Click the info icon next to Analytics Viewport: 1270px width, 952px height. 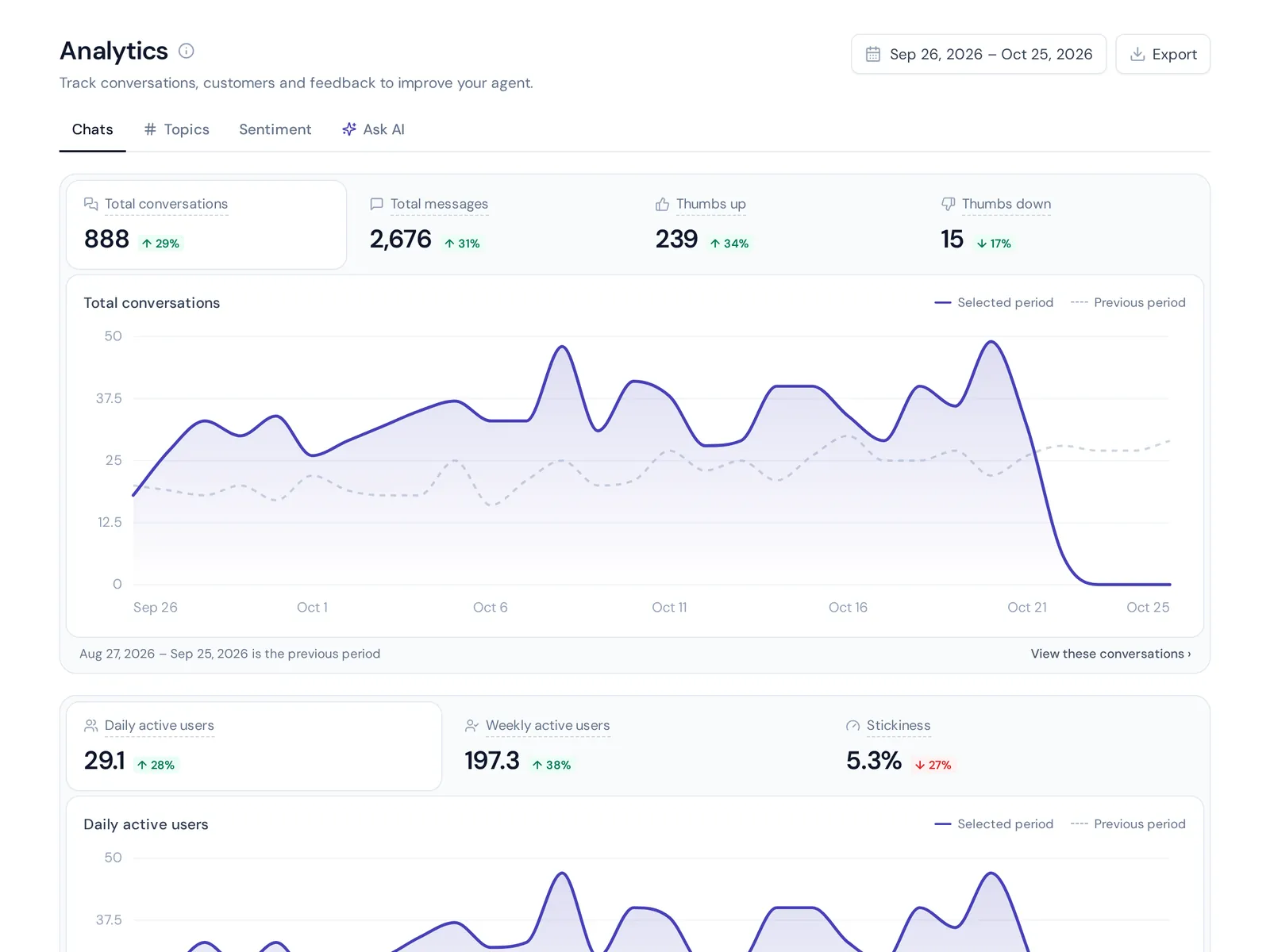(187, 51)
